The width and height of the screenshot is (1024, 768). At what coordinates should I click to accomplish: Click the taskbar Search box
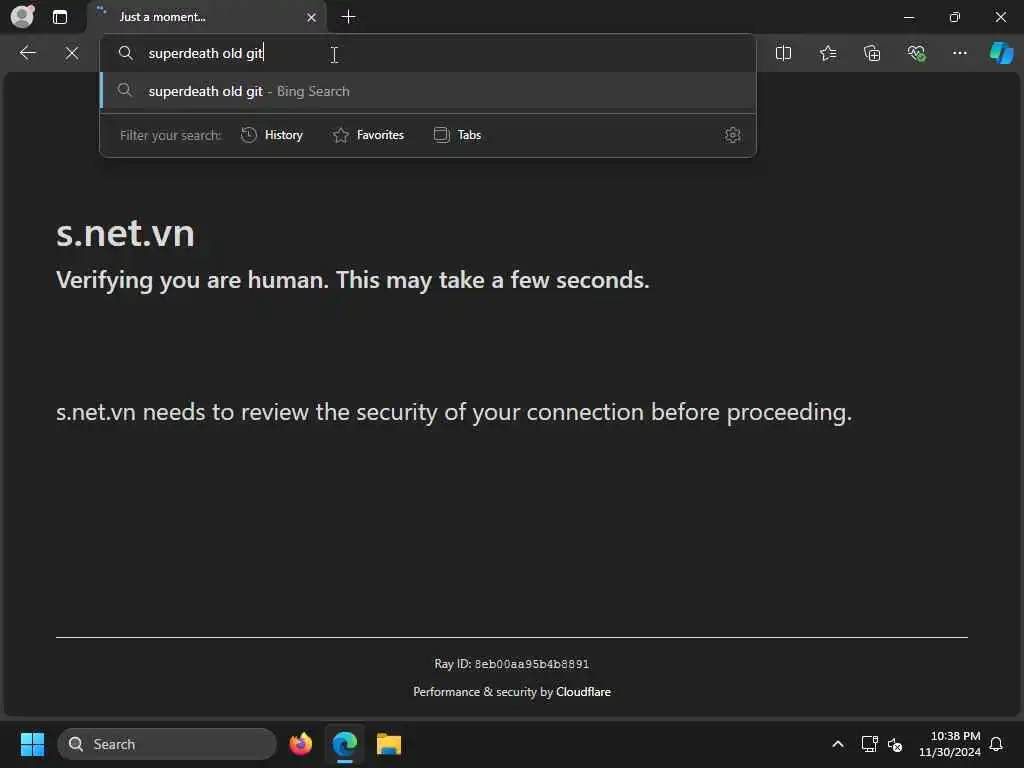167,744
